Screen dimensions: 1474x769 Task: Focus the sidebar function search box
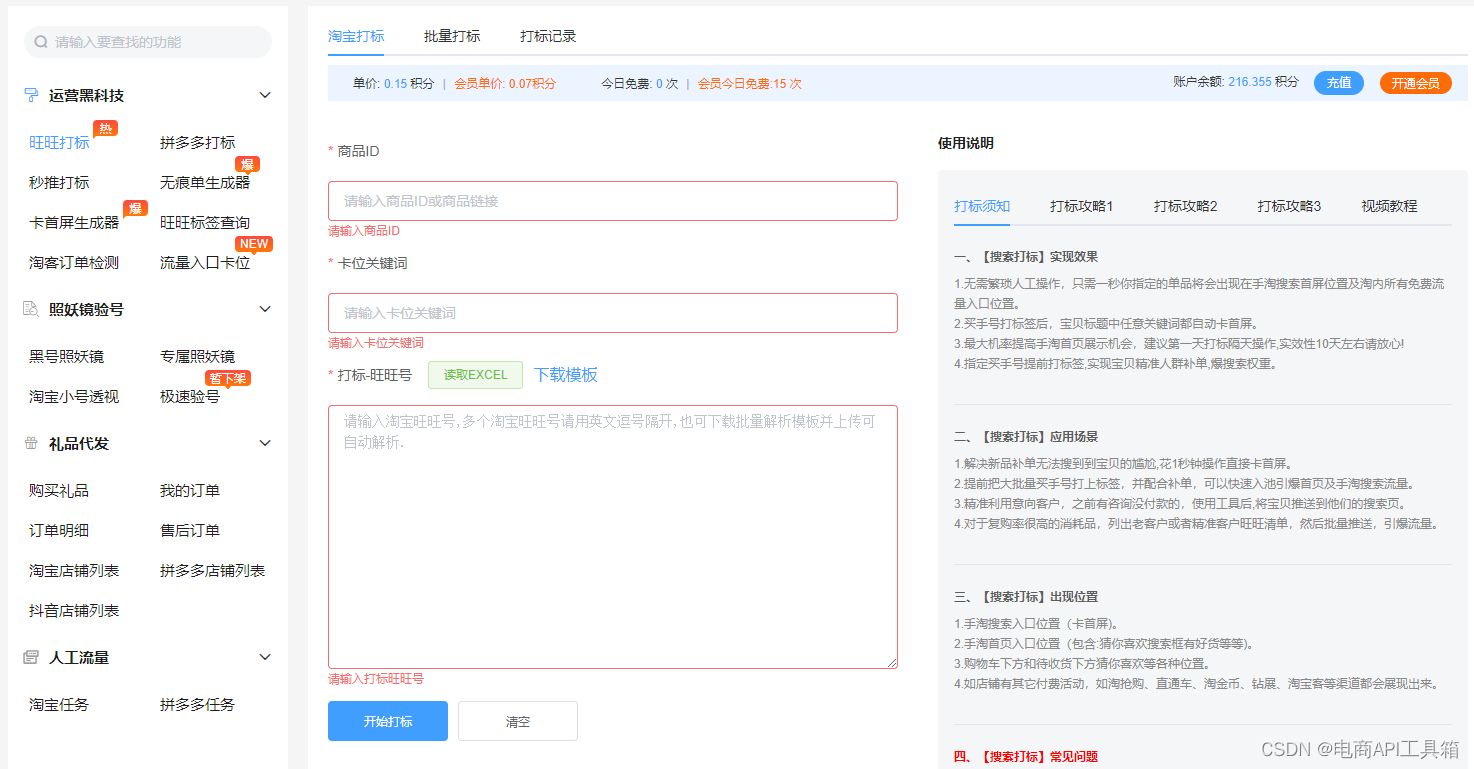[x=148, y=42]
